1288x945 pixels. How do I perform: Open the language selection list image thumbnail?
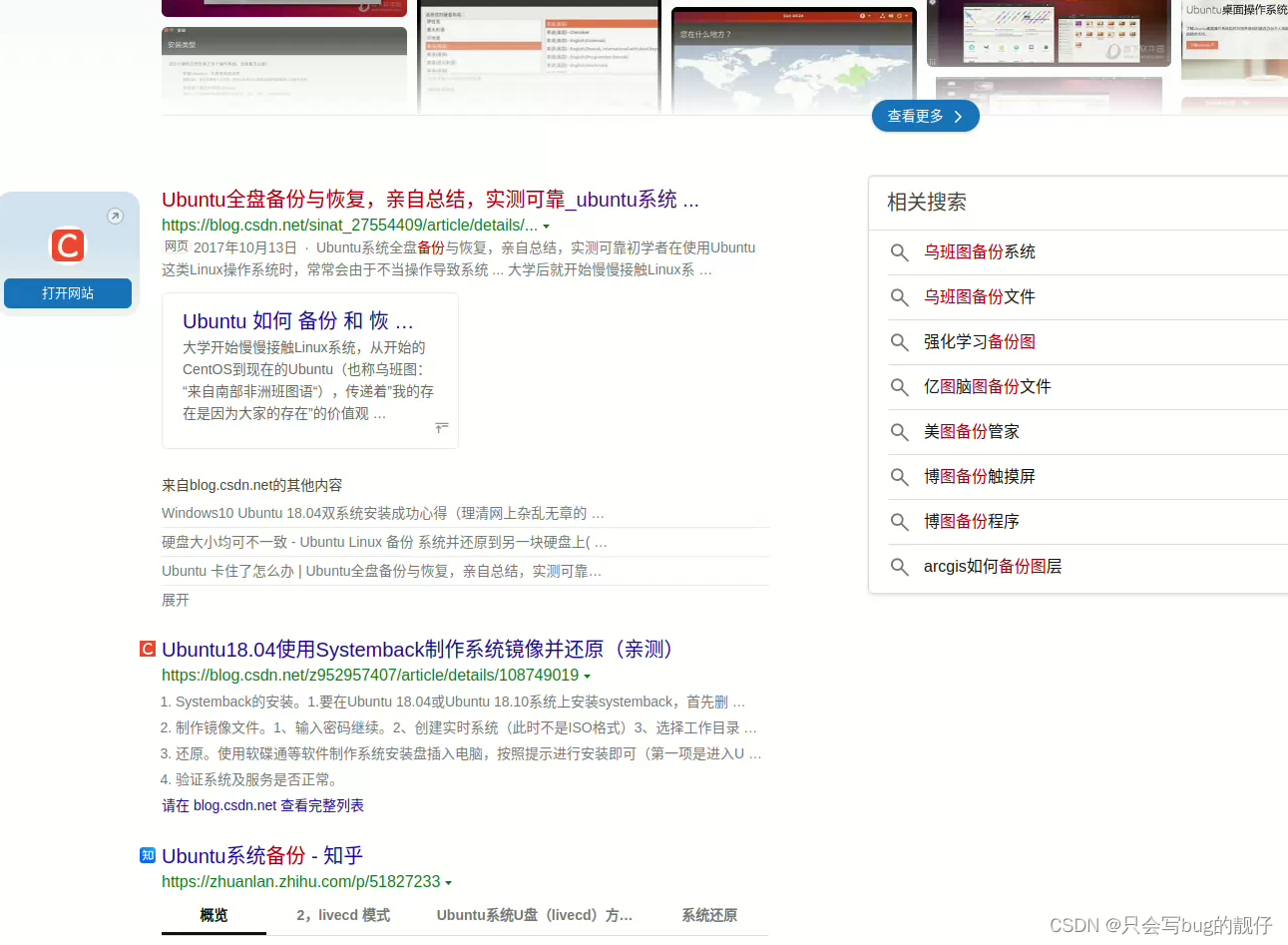[540, 57]
